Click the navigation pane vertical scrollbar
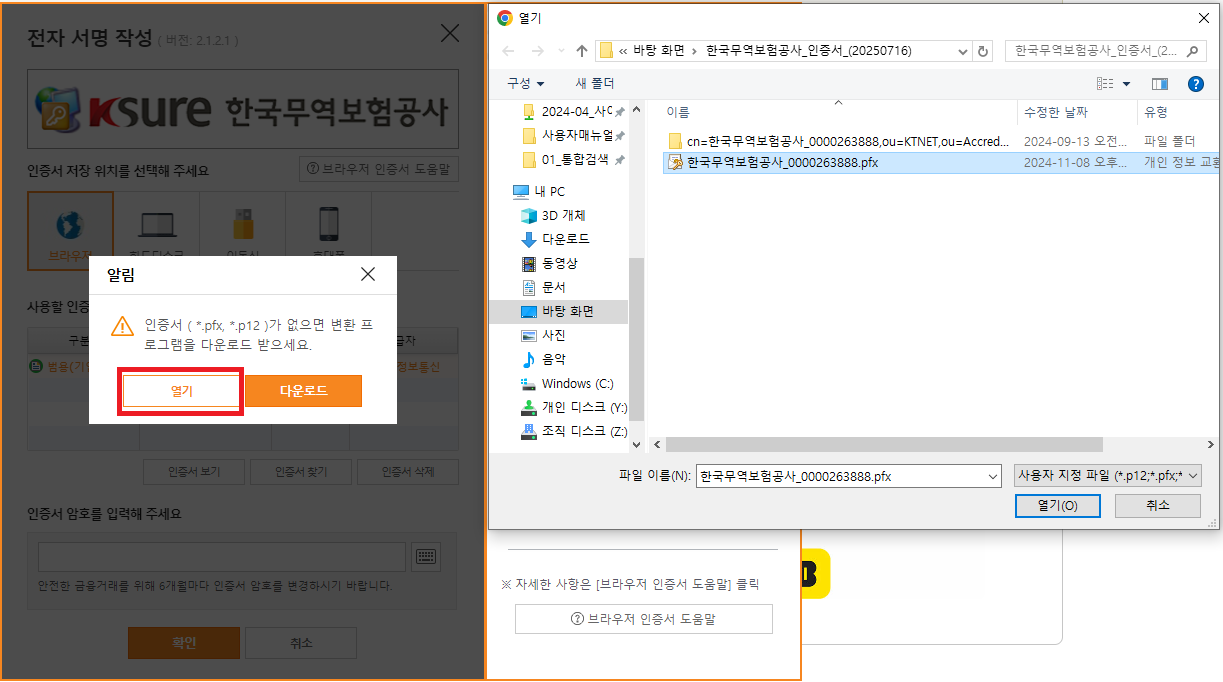The width and height of the screenshot is (1223, 682). [x=636, y=340]
